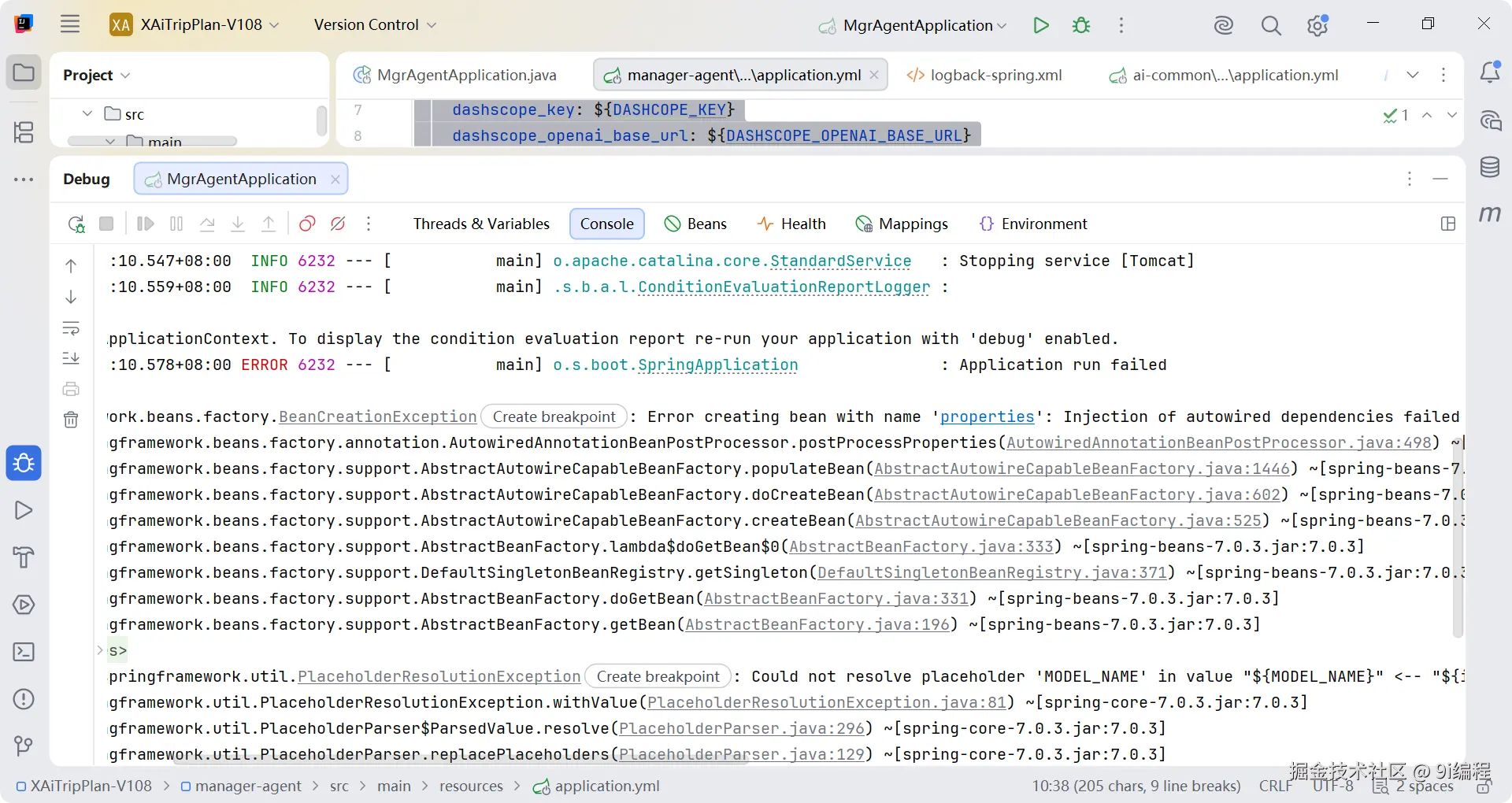Pause program in Debug toolbar
The height and width of the screenshot is (803, 1512).
[176, 224]
